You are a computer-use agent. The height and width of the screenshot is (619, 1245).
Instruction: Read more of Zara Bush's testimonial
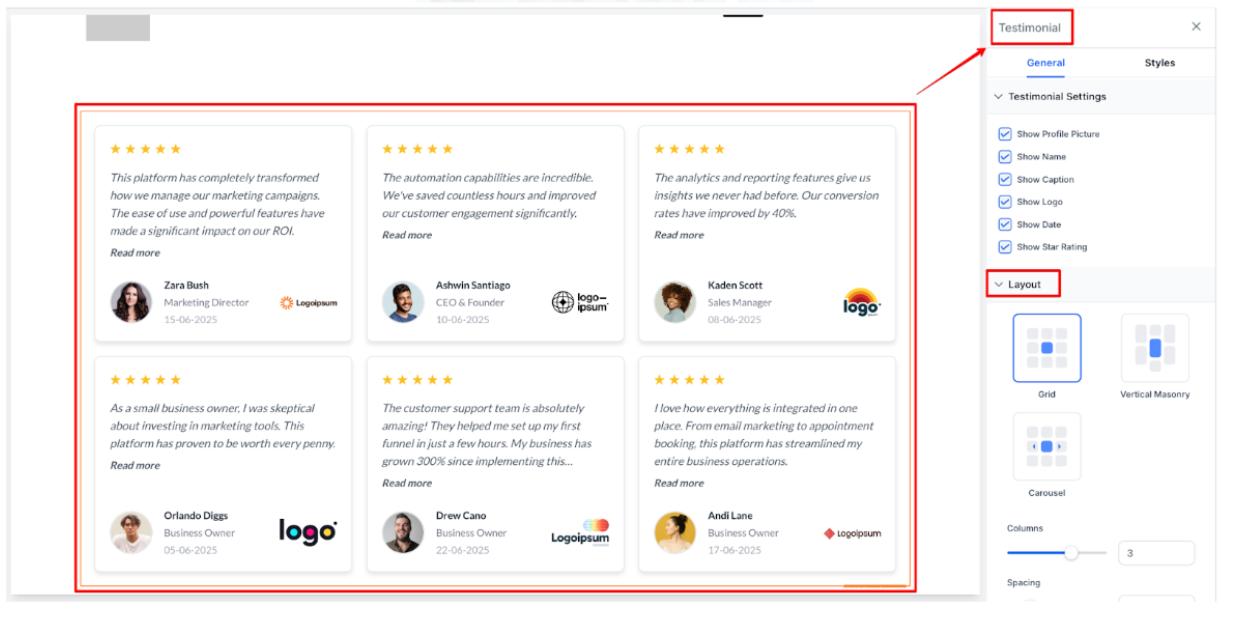135,253
